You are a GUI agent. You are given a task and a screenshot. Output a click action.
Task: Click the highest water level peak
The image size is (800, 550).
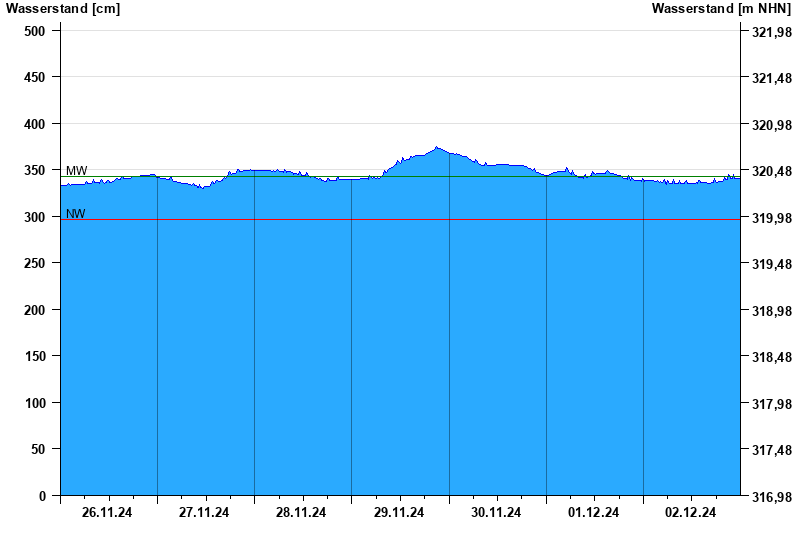click(437, 148)
